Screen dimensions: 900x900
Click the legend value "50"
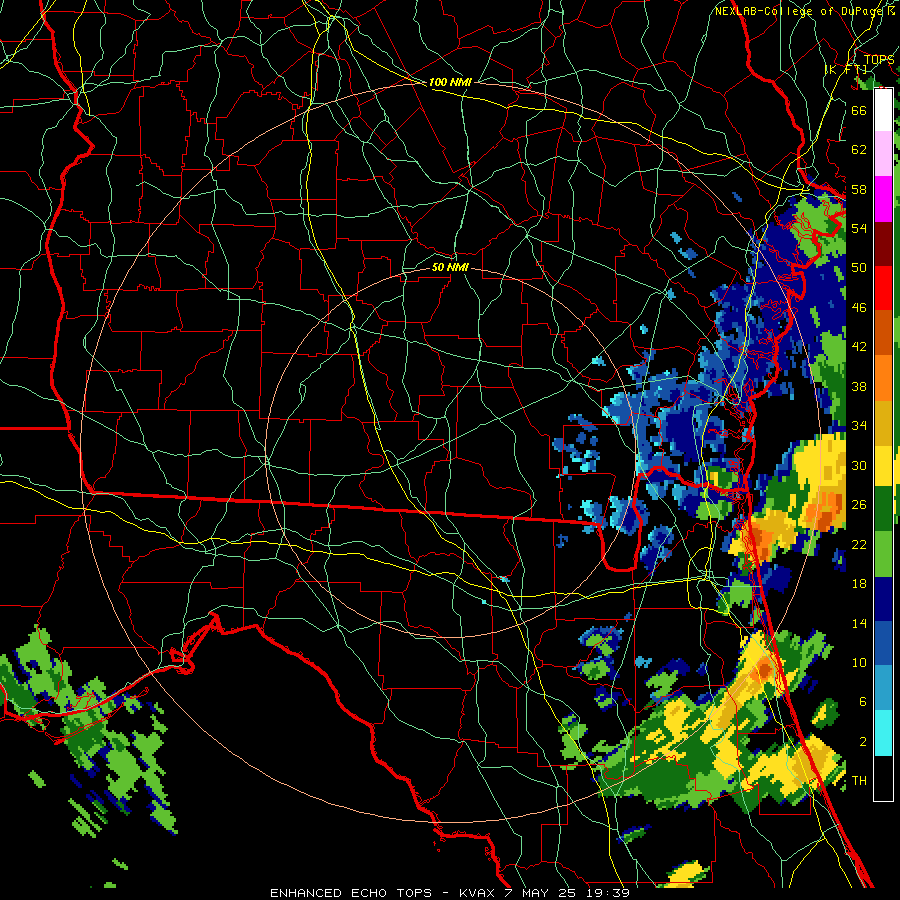pyautogui.click(x=859, y=268)
